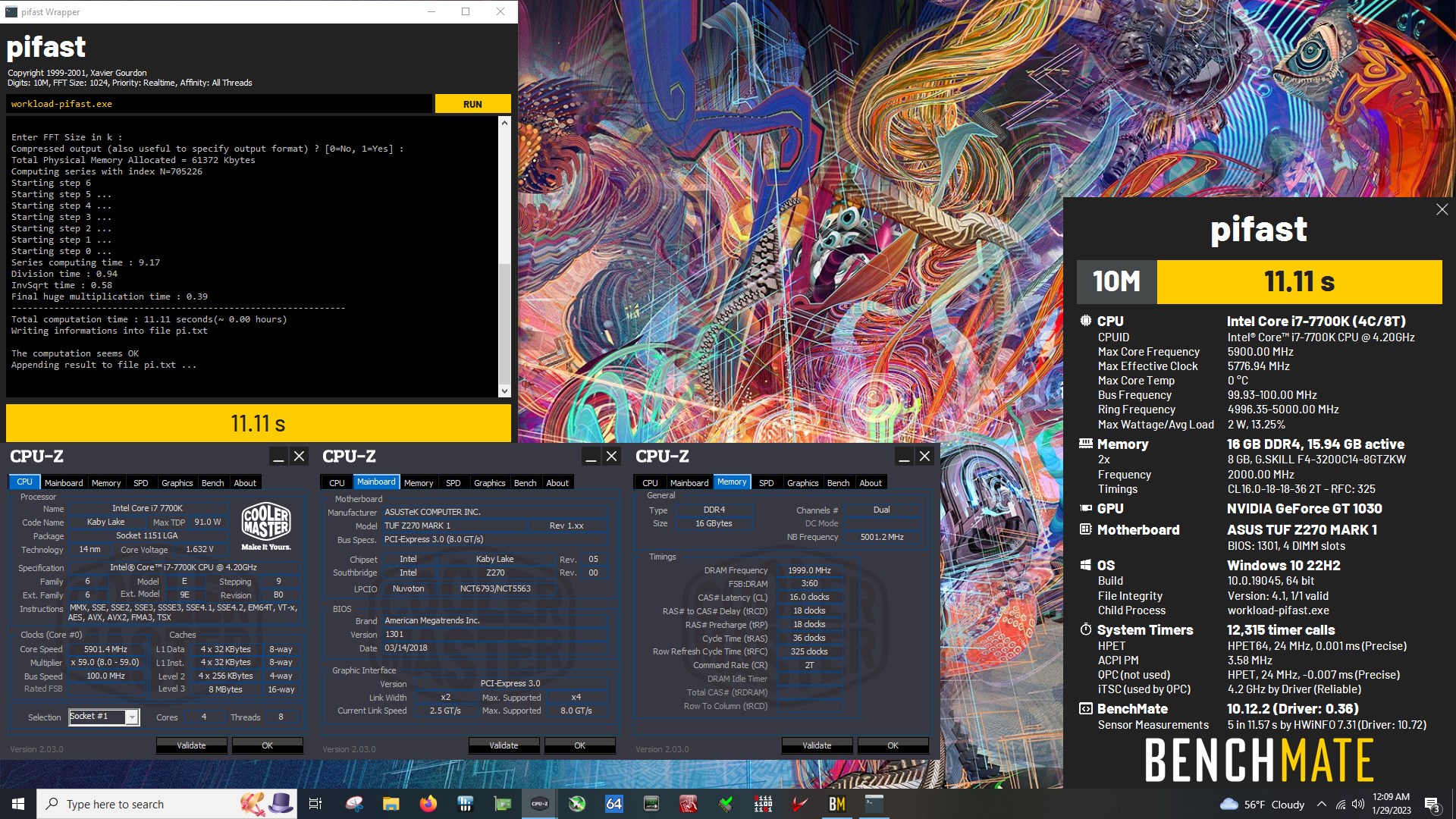Click Validate in the CPU-Z Mainboard window
This screenshot has width=1456, height=819.
(504, 745)
